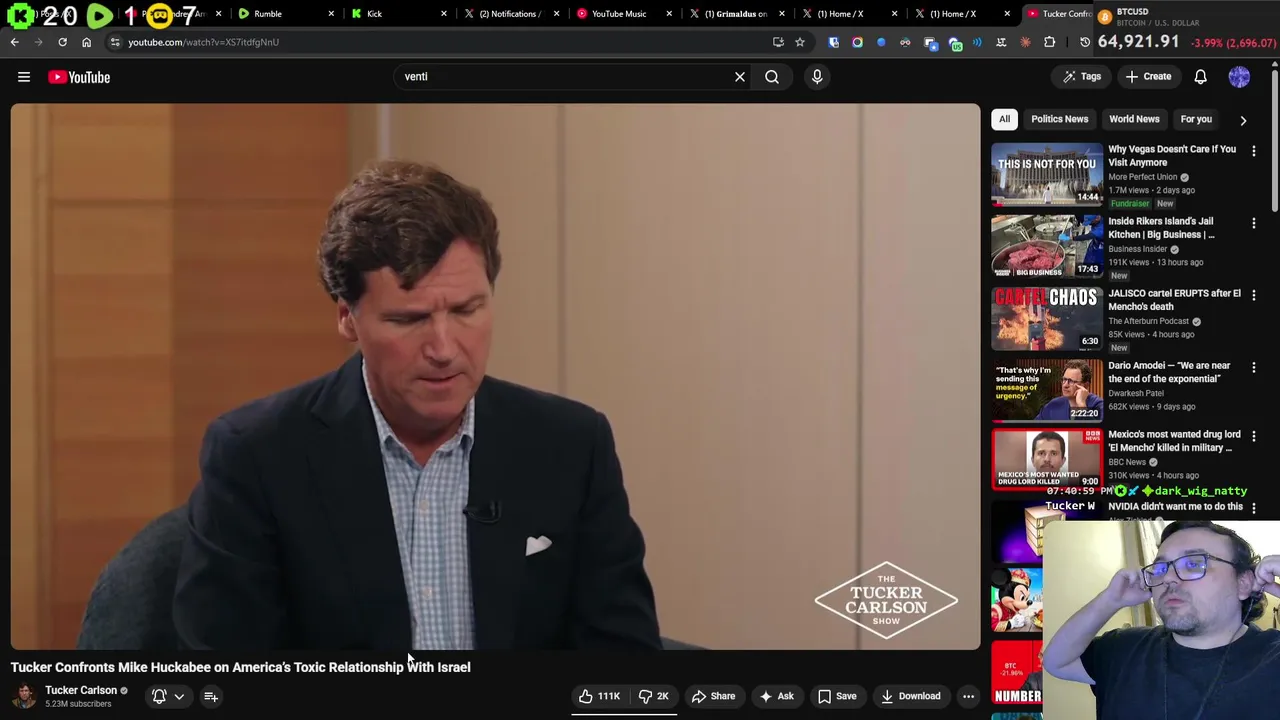Open the color wheel extension icon

[857, 42]
